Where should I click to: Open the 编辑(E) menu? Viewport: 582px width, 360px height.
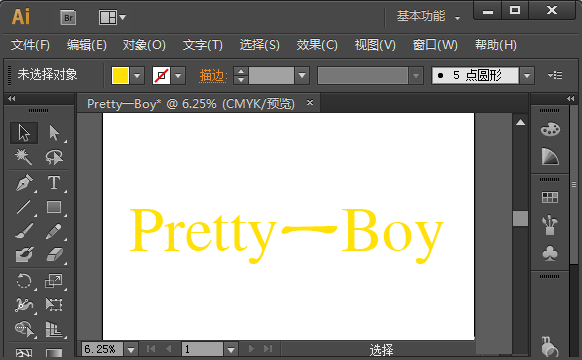point(86,45)
